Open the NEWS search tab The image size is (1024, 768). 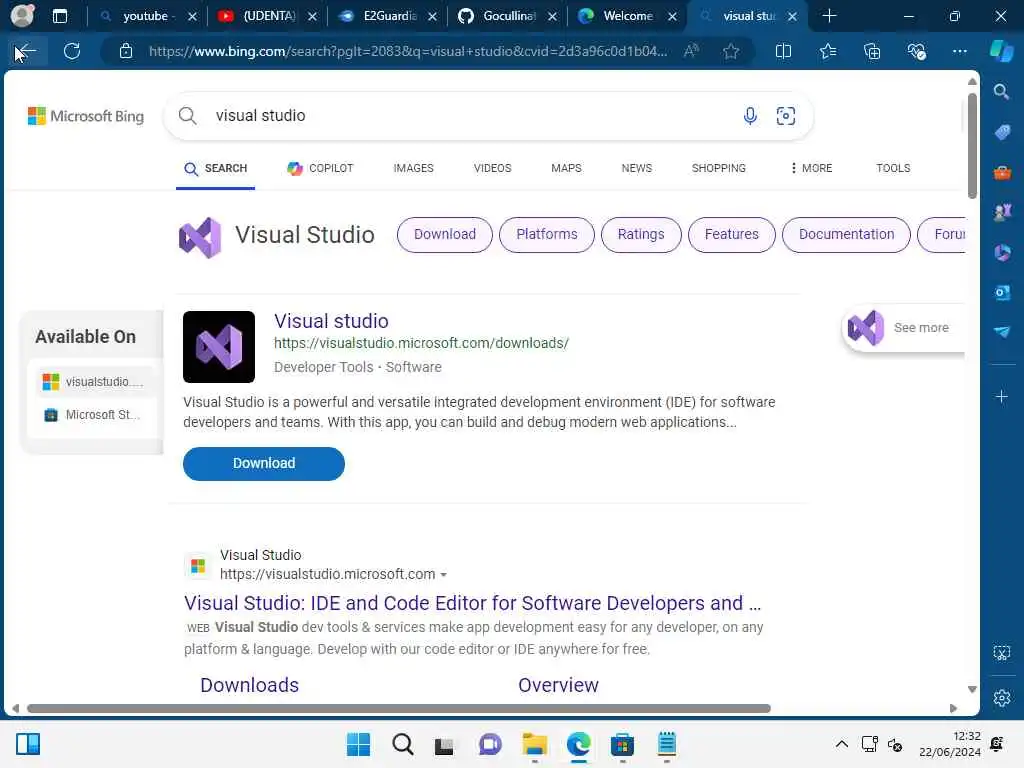637,168
